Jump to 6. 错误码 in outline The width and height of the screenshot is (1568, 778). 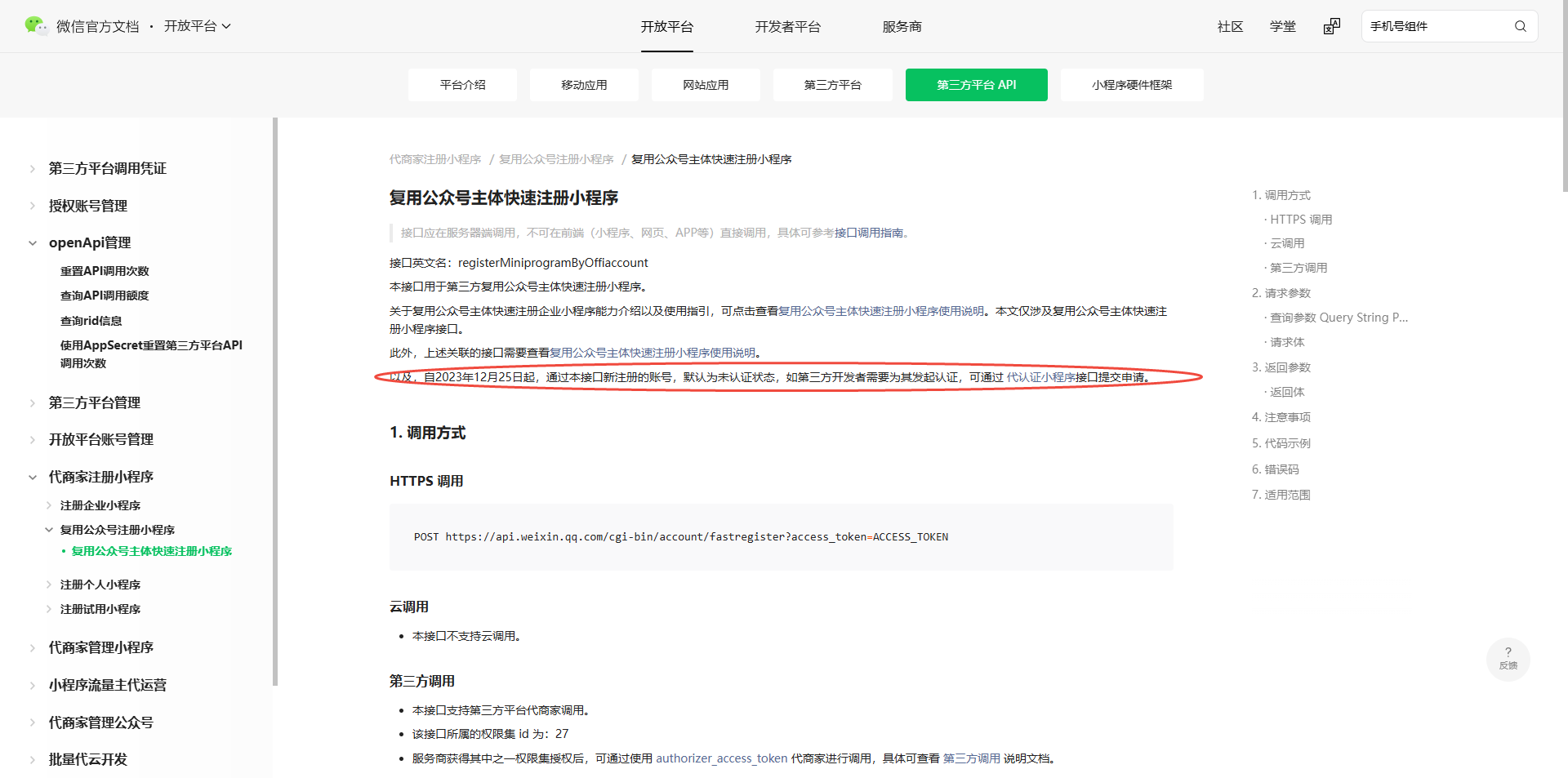1275,469
